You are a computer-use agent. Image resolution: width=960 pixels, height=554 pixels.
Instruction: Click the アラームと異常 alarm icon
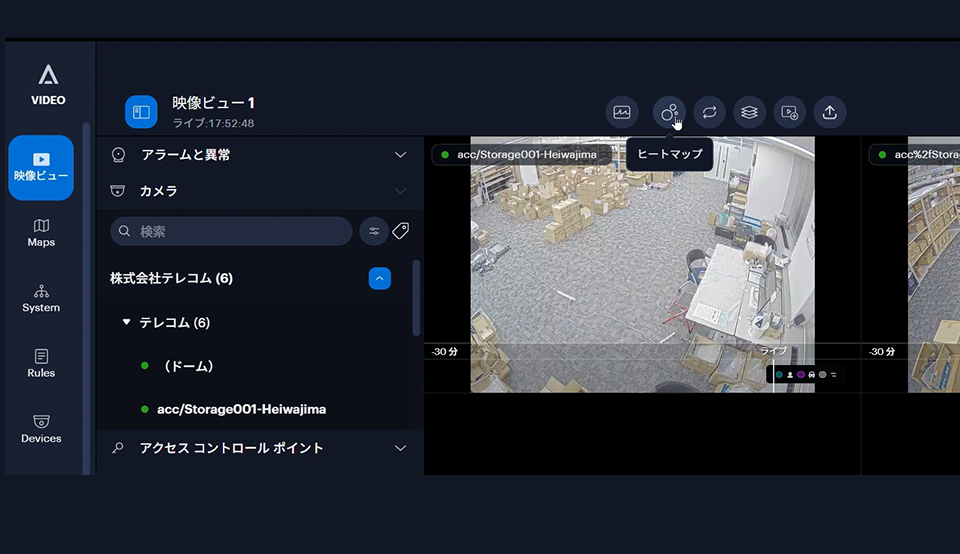(118, 155)
